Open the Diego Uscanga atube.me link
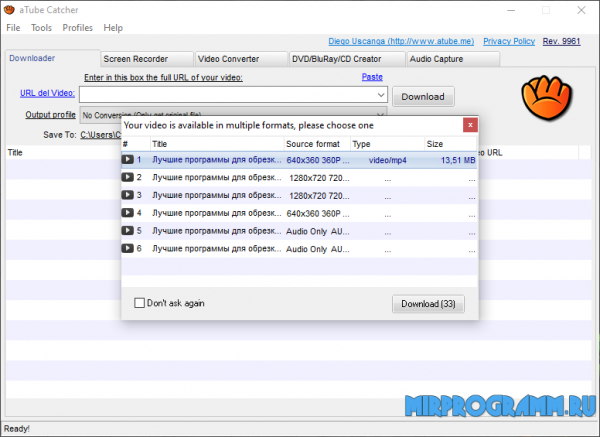This screenshot has height=437, width=600. click(401, 41)
